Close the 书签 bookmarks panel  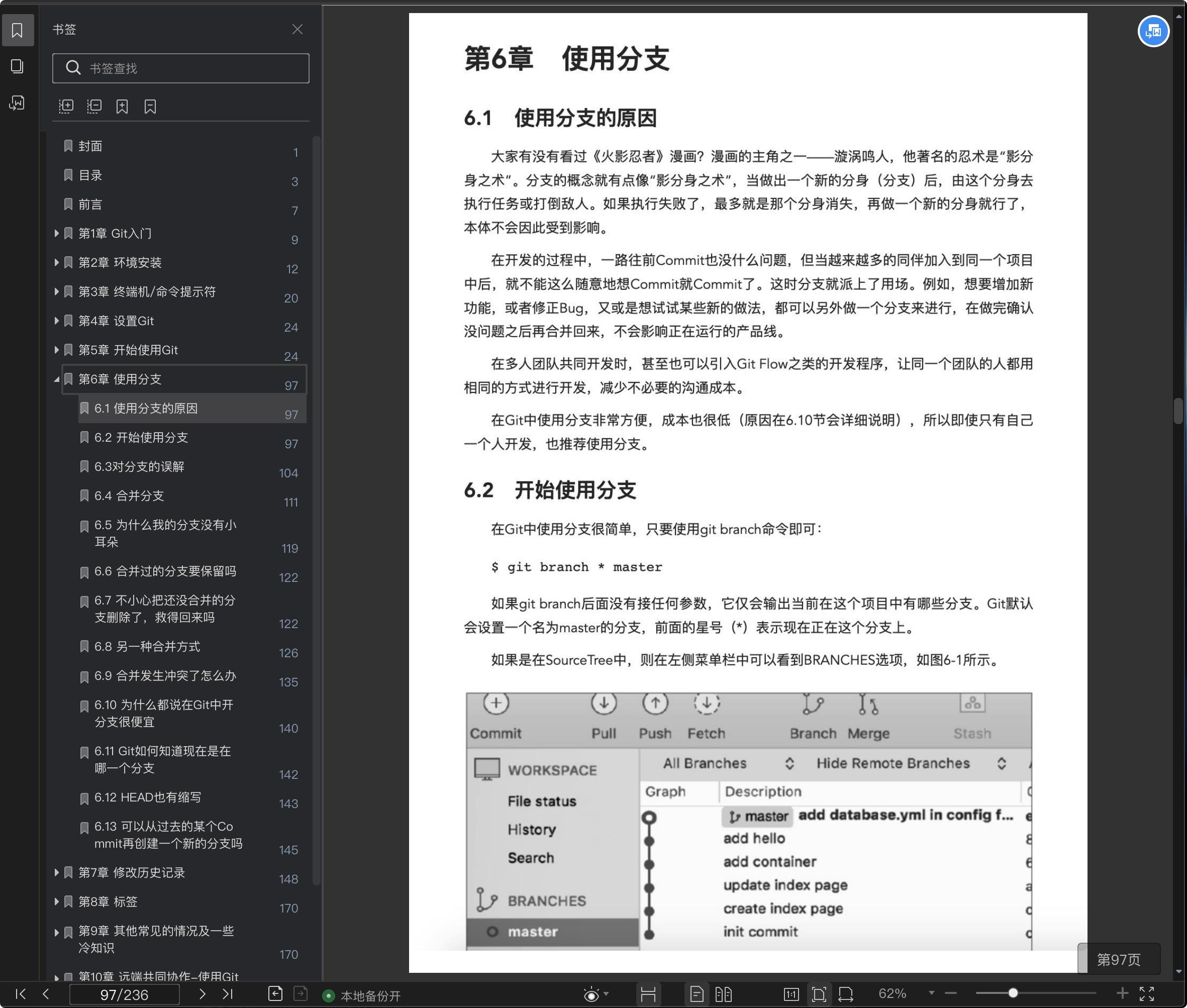[x=297, y=29]
